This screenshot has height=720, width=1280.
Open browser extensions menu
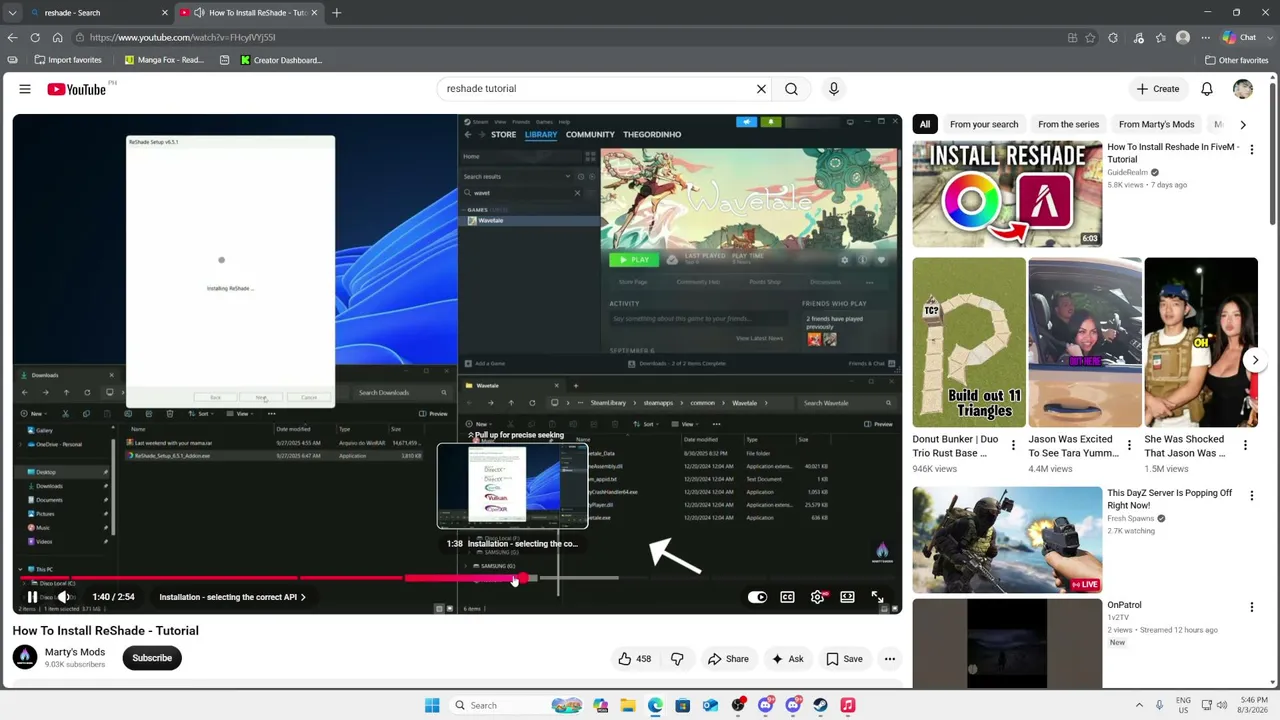(x=1113, y=38)
